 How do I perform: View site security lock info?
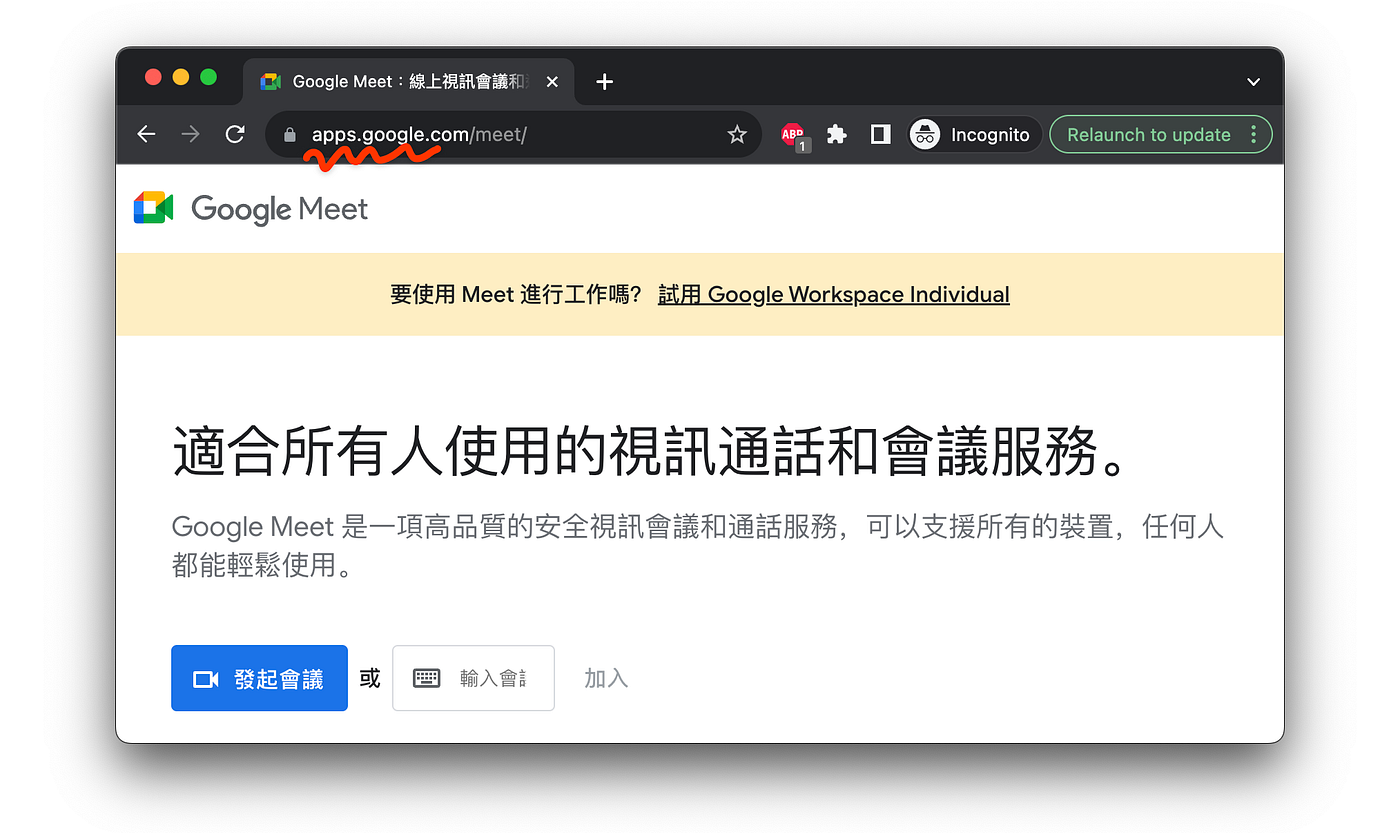(x=290, y=135)
